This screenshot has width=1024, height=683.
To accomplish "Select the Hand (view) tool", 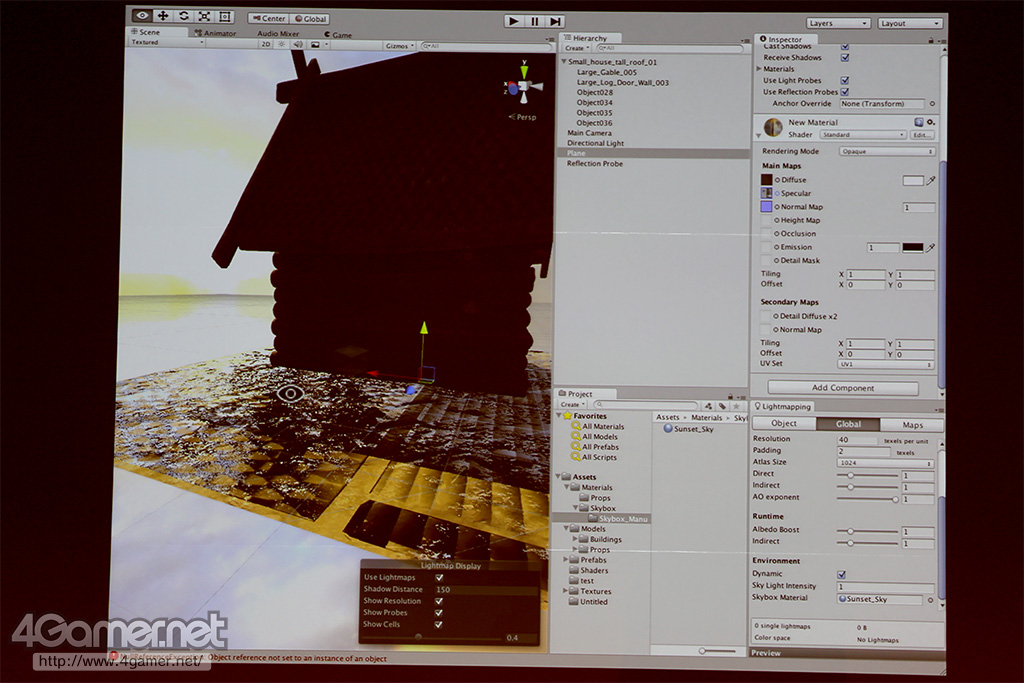I will click(142, 16).
